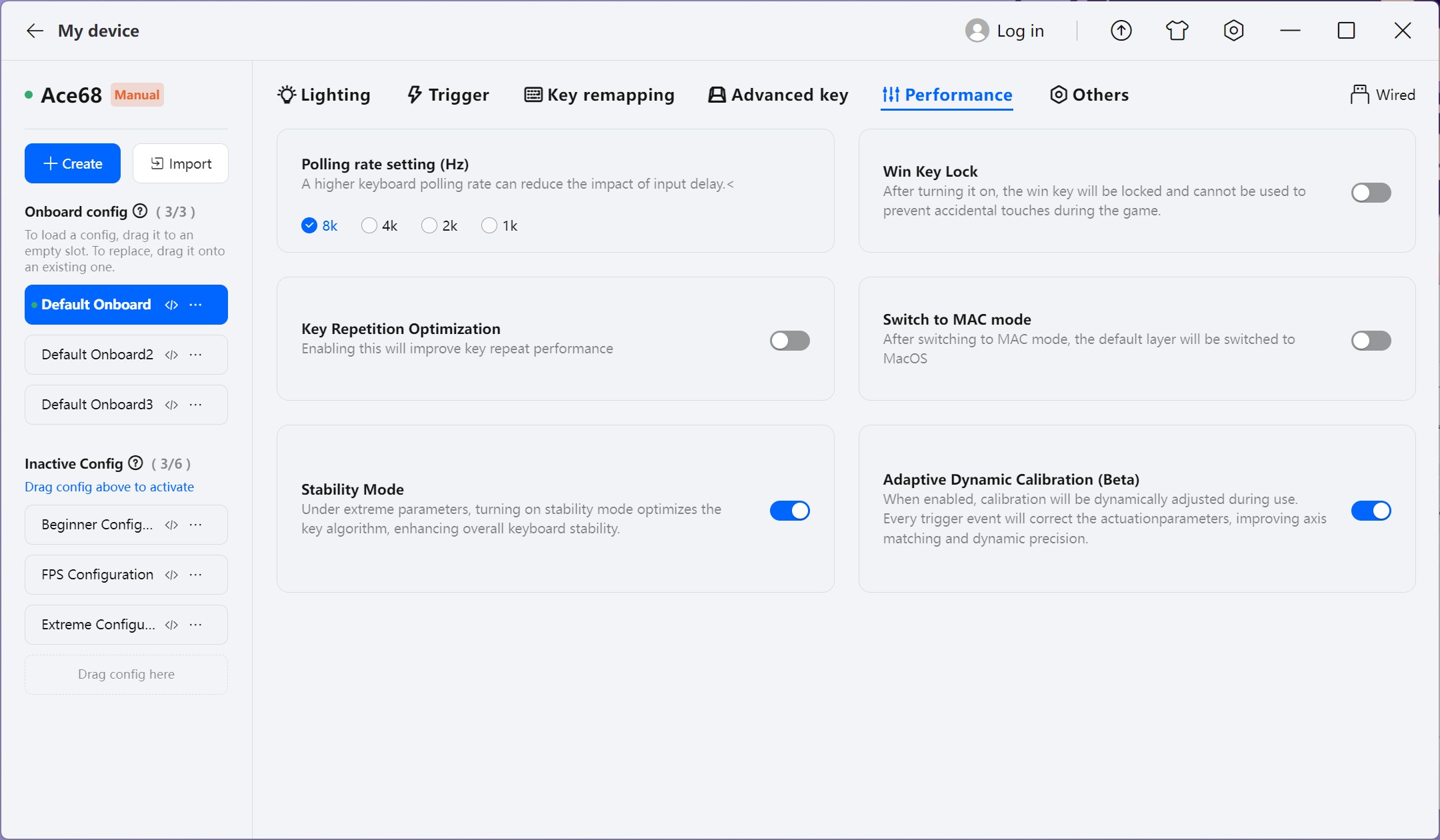This screenshot has height=840, width=1440.
Task: Click the code icon on Default Onboard2
Action: click(x=171, y=355)
